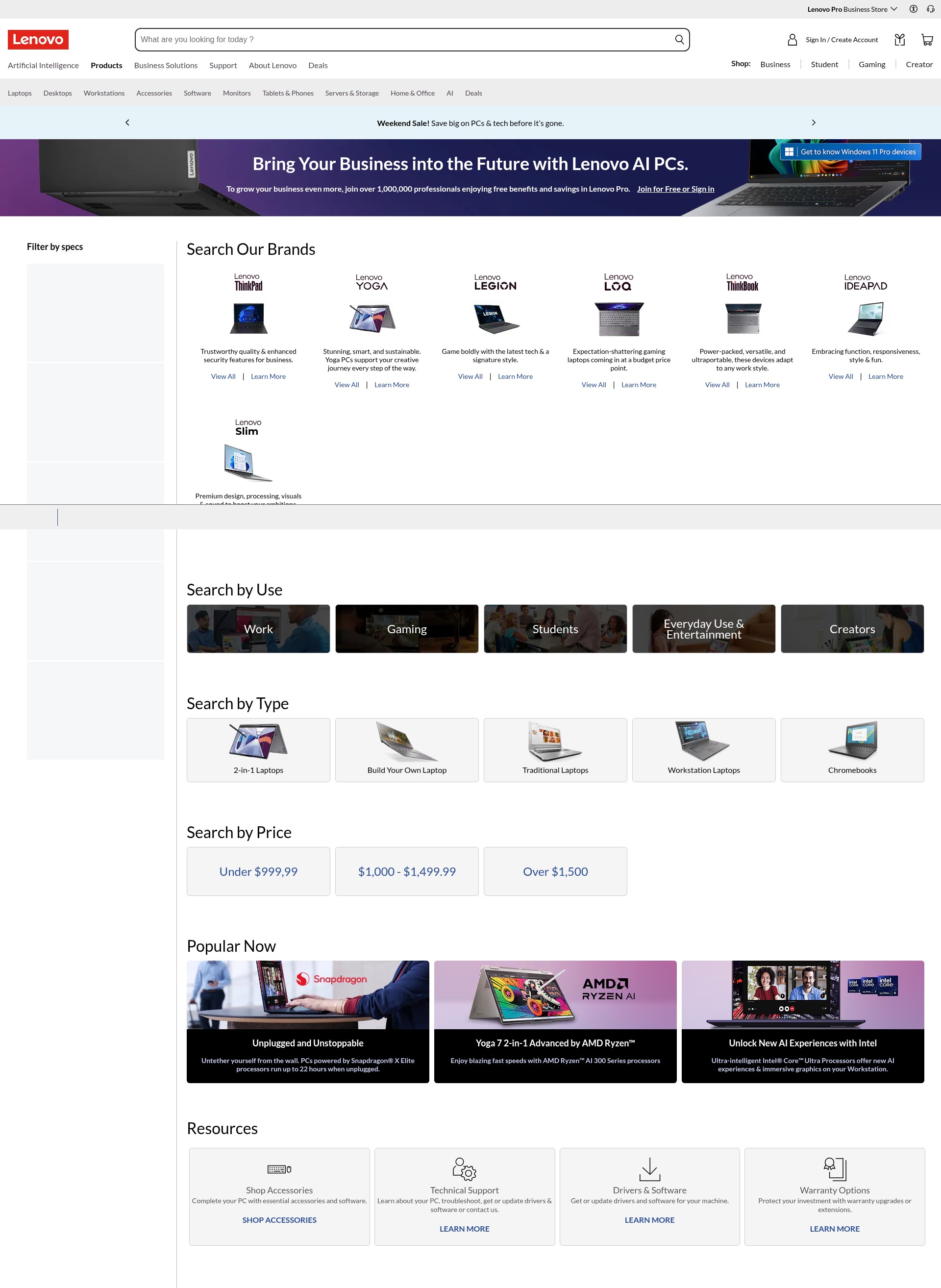Select Workstations in the sub-navigation
The height and width of the screenshot is (1288, 941).
click(x=104, y=94)
